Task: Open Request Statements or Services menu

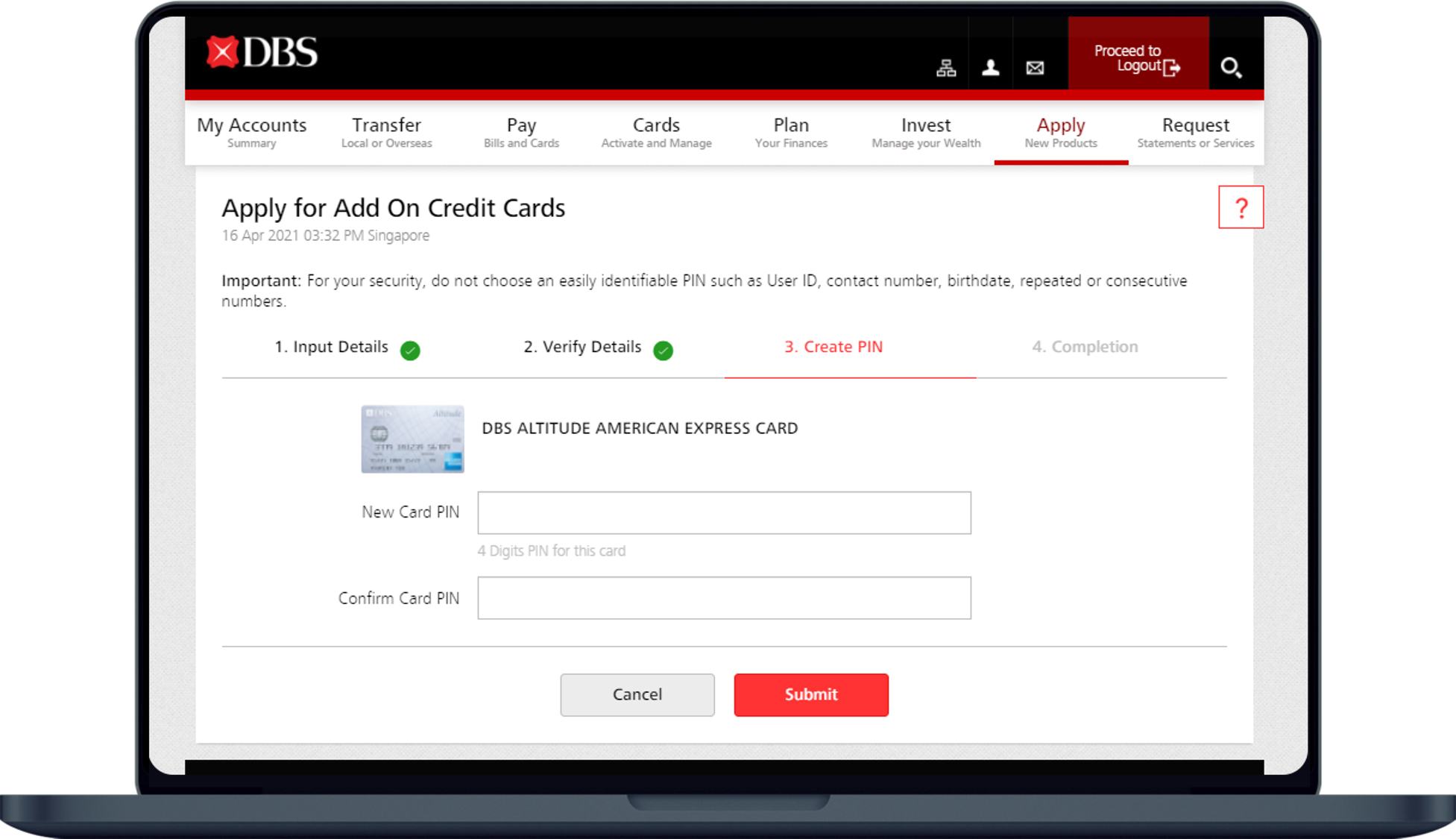Action: click(x=1196, y=132)
